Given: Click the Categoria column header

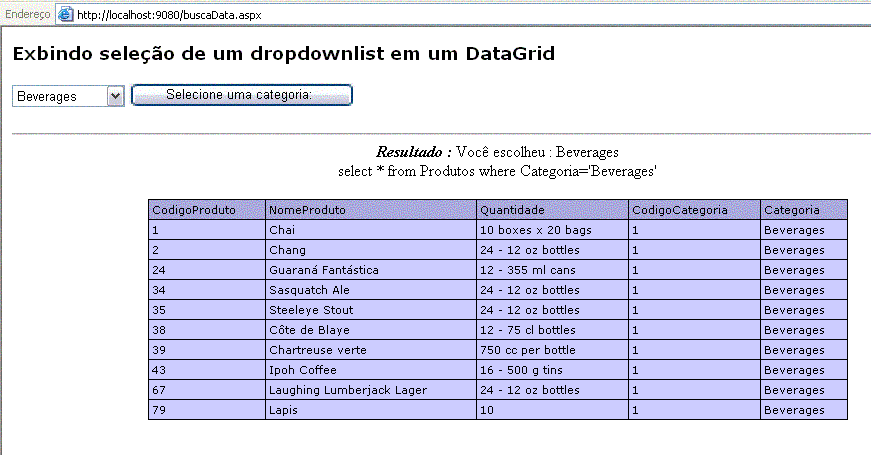Looking at the screenshot, I should point(804,210).
